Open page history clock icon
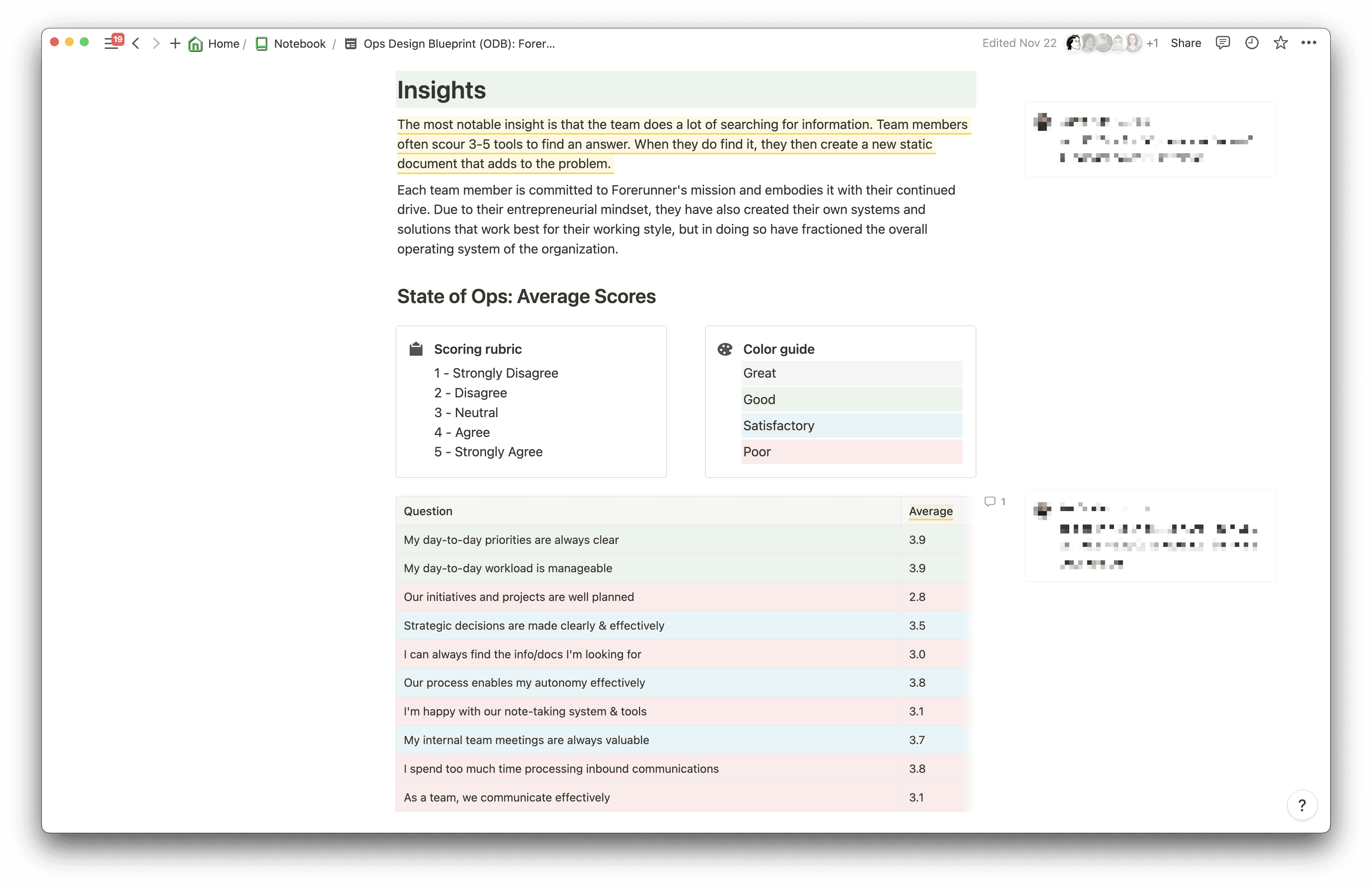1372x888 pixels. [x=1252, y=43]
